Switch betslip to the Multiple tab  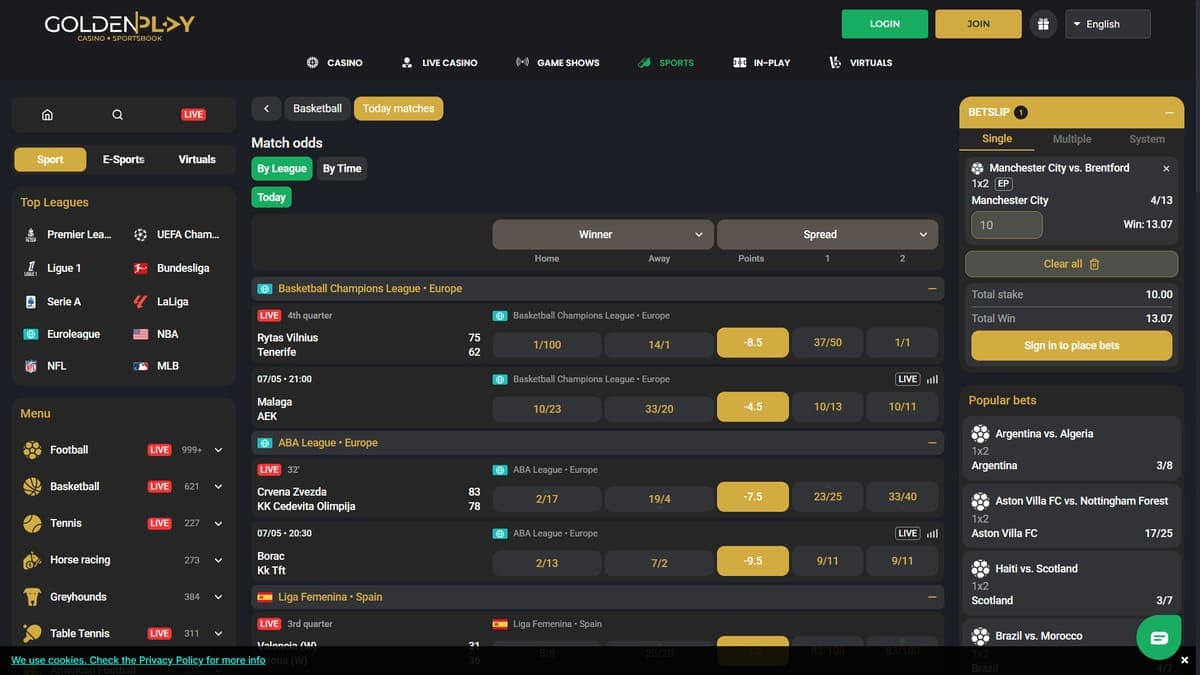pos(1072,139)
